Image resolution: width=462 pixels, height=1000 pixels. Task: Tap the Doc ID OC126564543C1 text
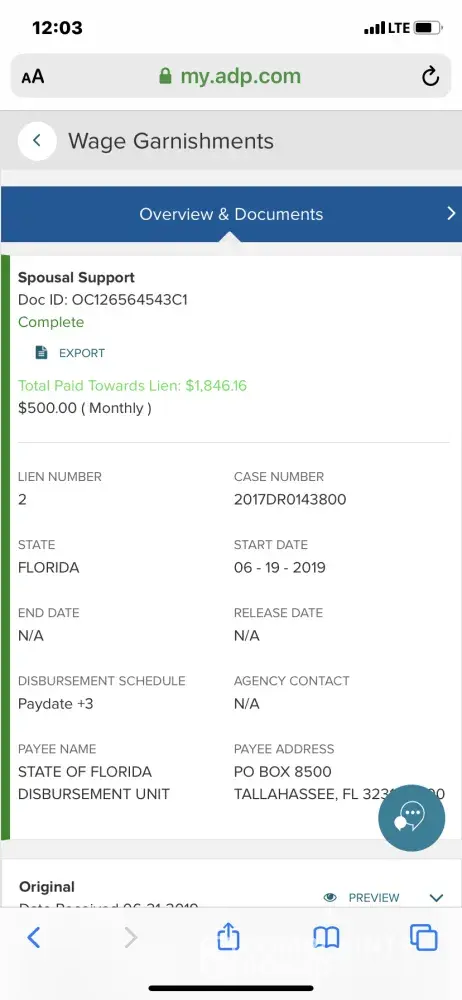(103, 300)
